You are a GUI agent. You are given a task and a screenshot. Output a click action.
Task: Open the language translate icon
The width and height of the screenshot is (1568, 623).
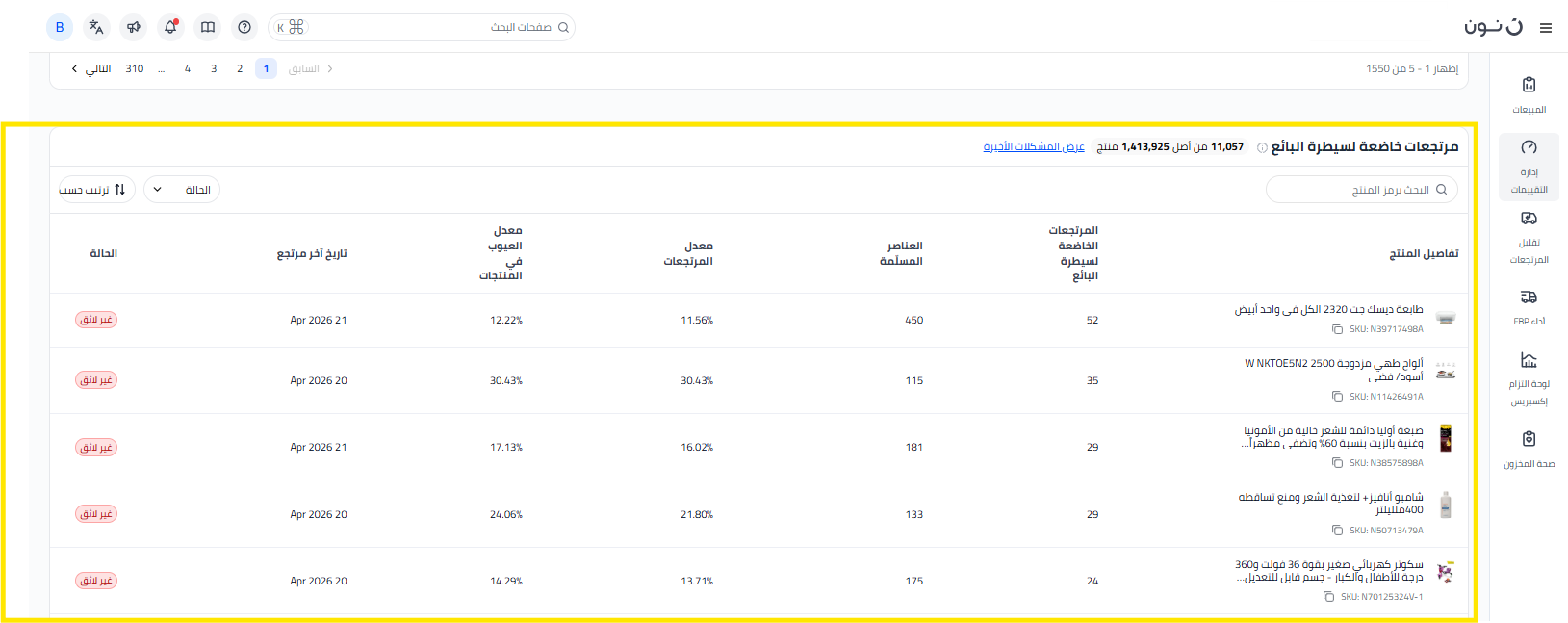96,27
